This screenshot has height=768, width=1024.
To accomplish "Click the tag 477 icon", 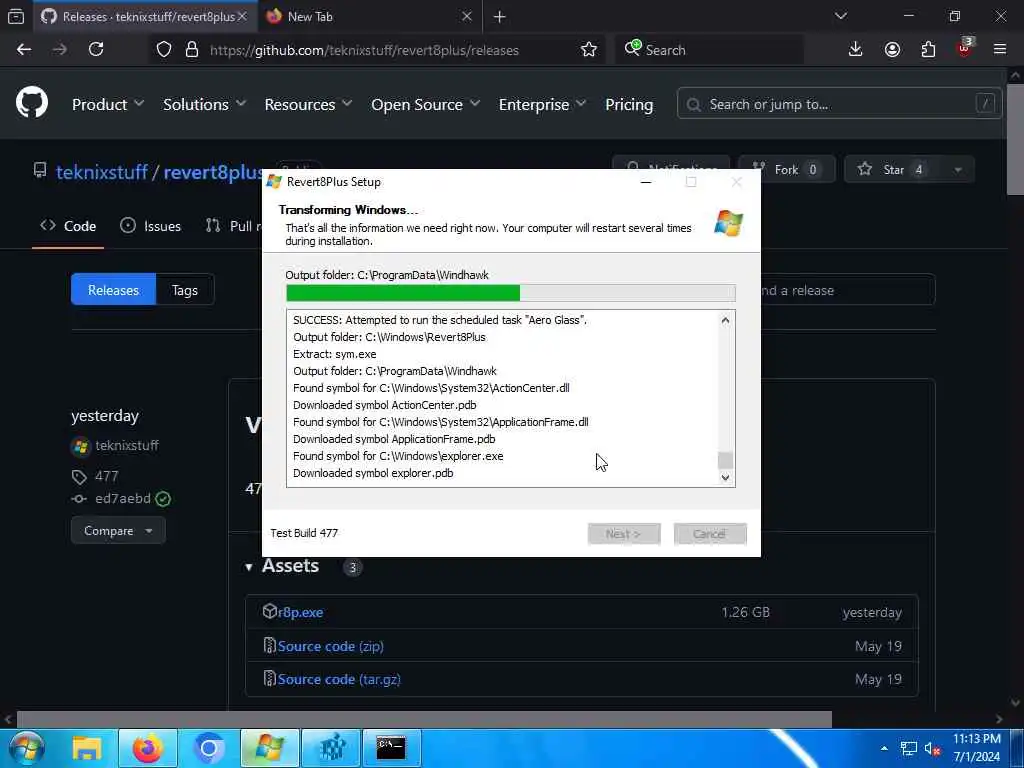I will click(x=79, y=477).
